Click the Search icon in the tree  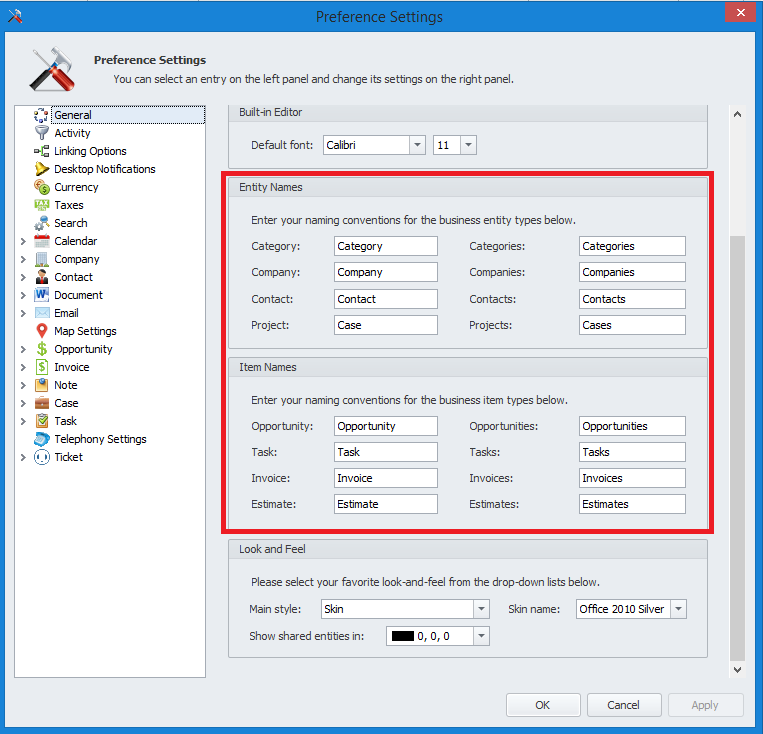tap(42, 223)
